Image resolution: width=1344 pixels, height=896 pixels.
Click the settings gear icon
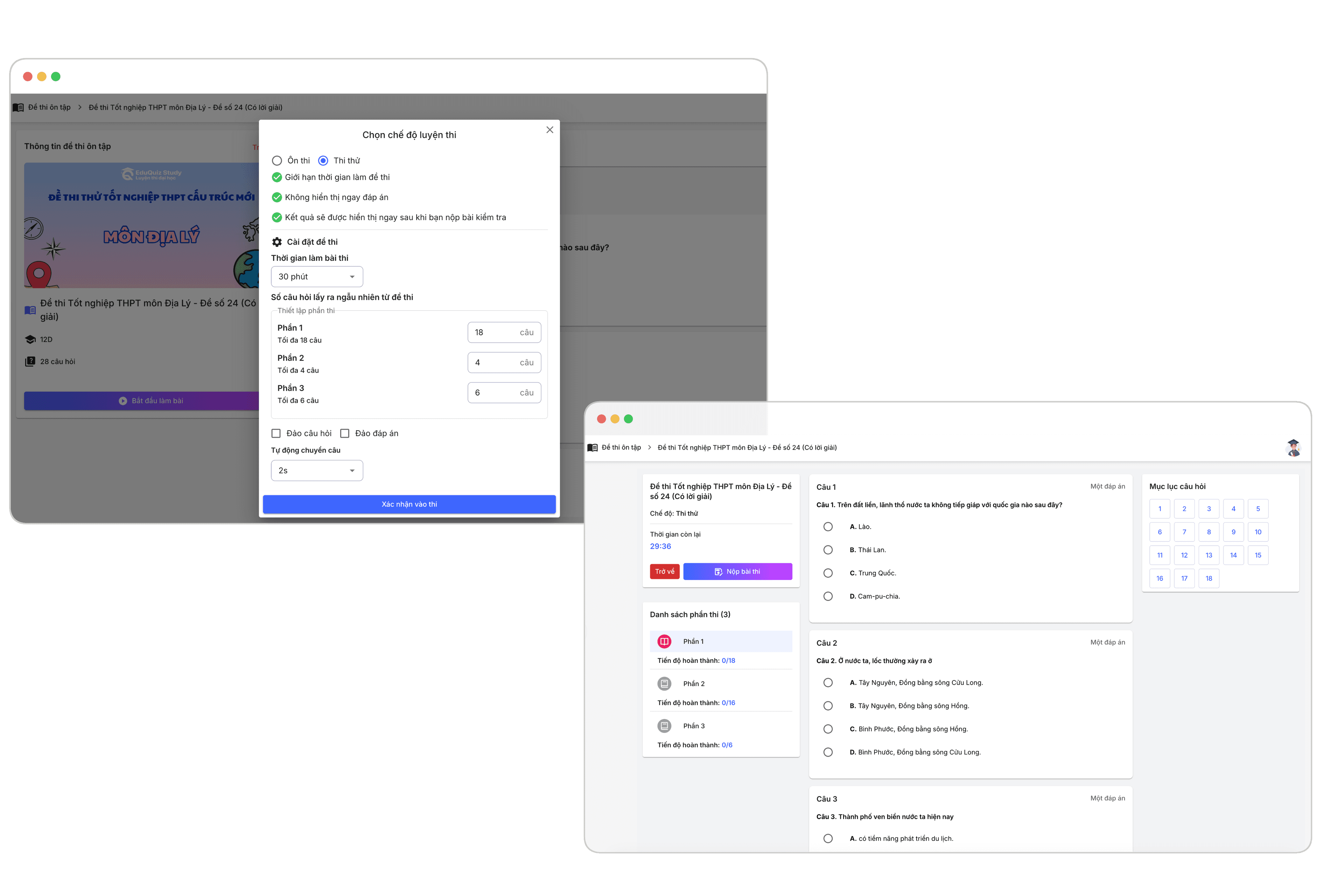tap(277, 242)
